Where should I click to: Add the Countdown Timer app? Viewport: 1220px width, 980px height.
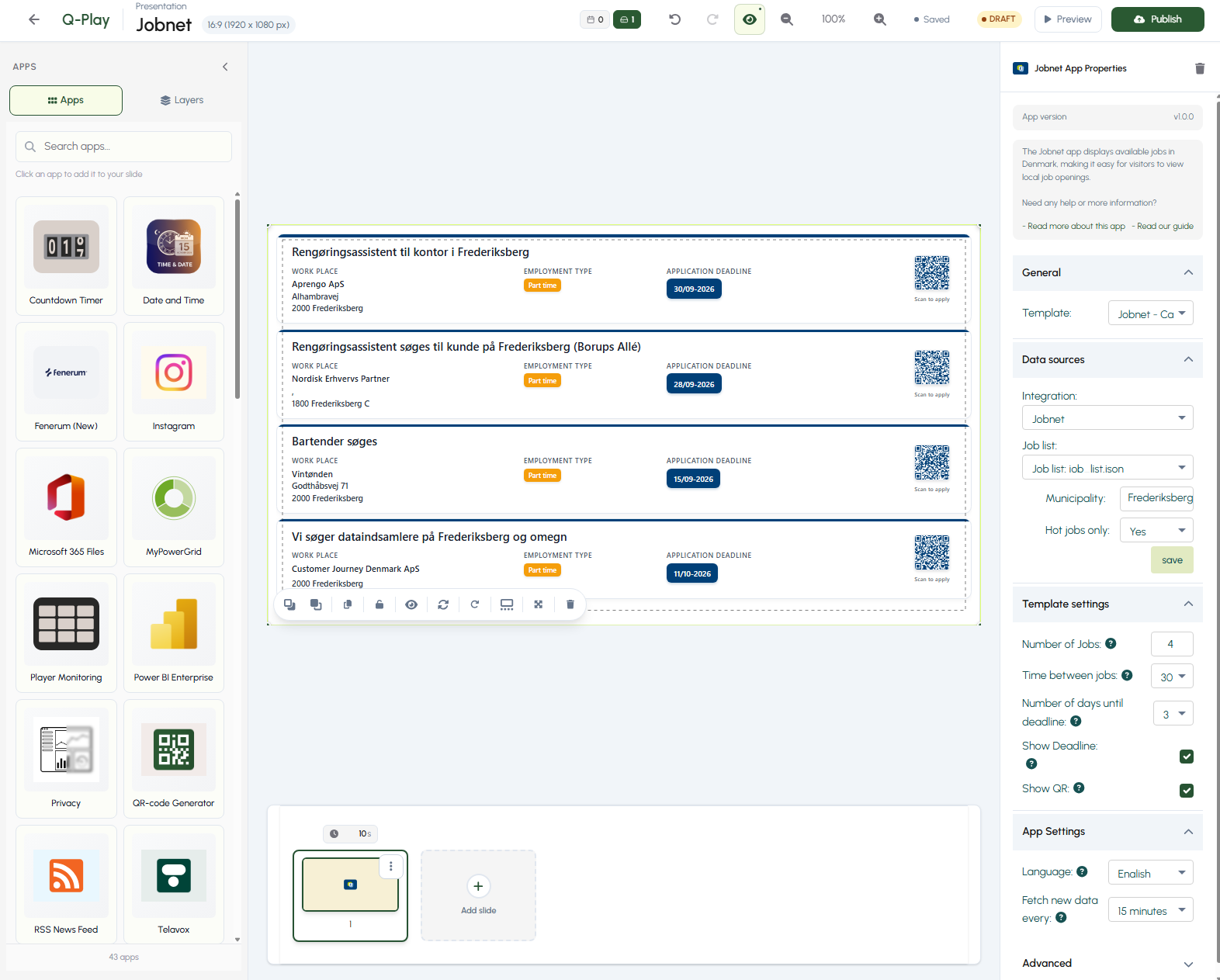(66, 256)
